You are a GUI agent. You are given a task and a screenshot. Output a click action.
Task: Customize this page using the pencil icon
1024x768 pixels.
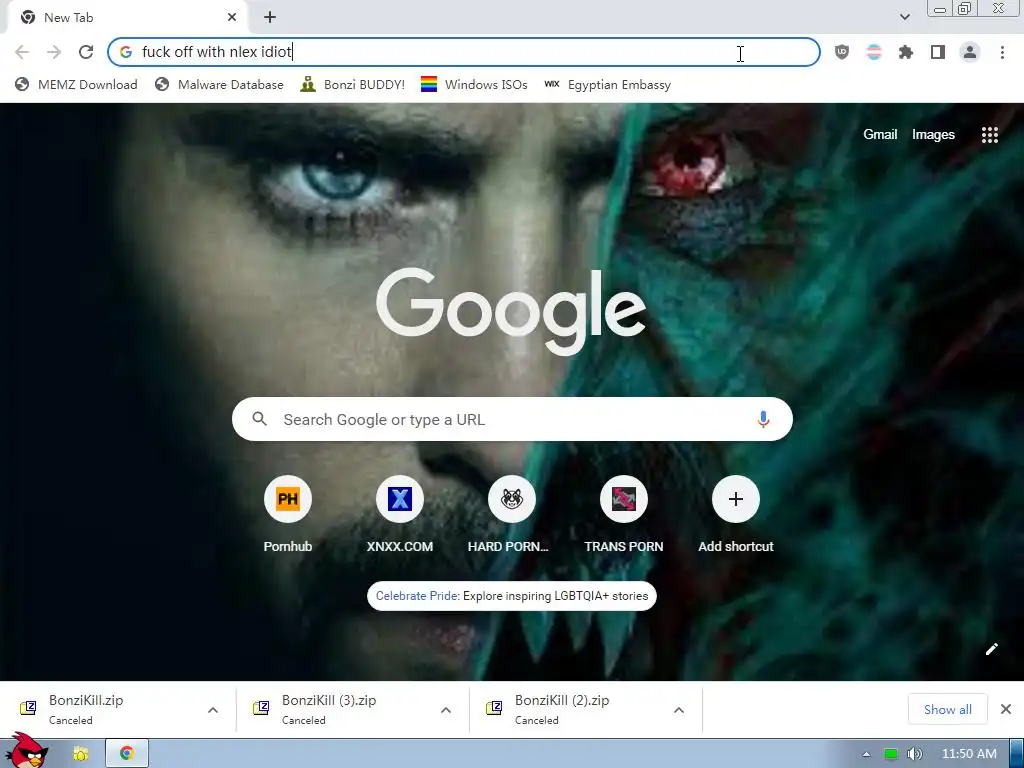click(991, 648)
